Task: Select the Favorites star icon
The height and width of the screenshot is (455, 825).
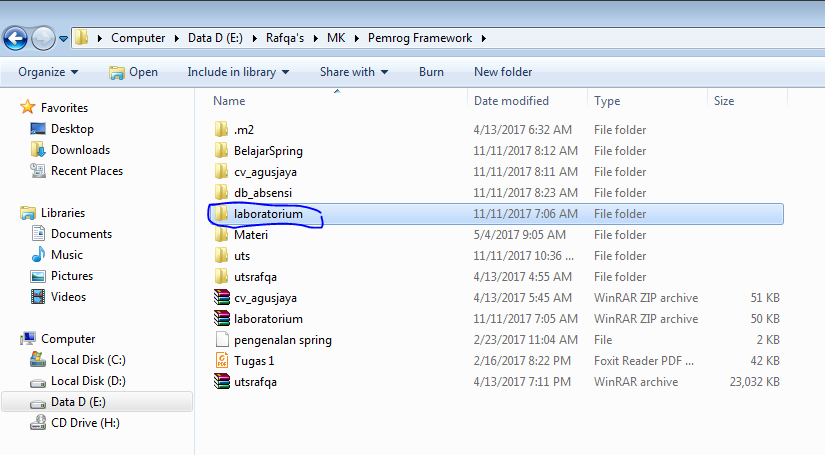Action: pyautogui.click(x=27, y=107)
